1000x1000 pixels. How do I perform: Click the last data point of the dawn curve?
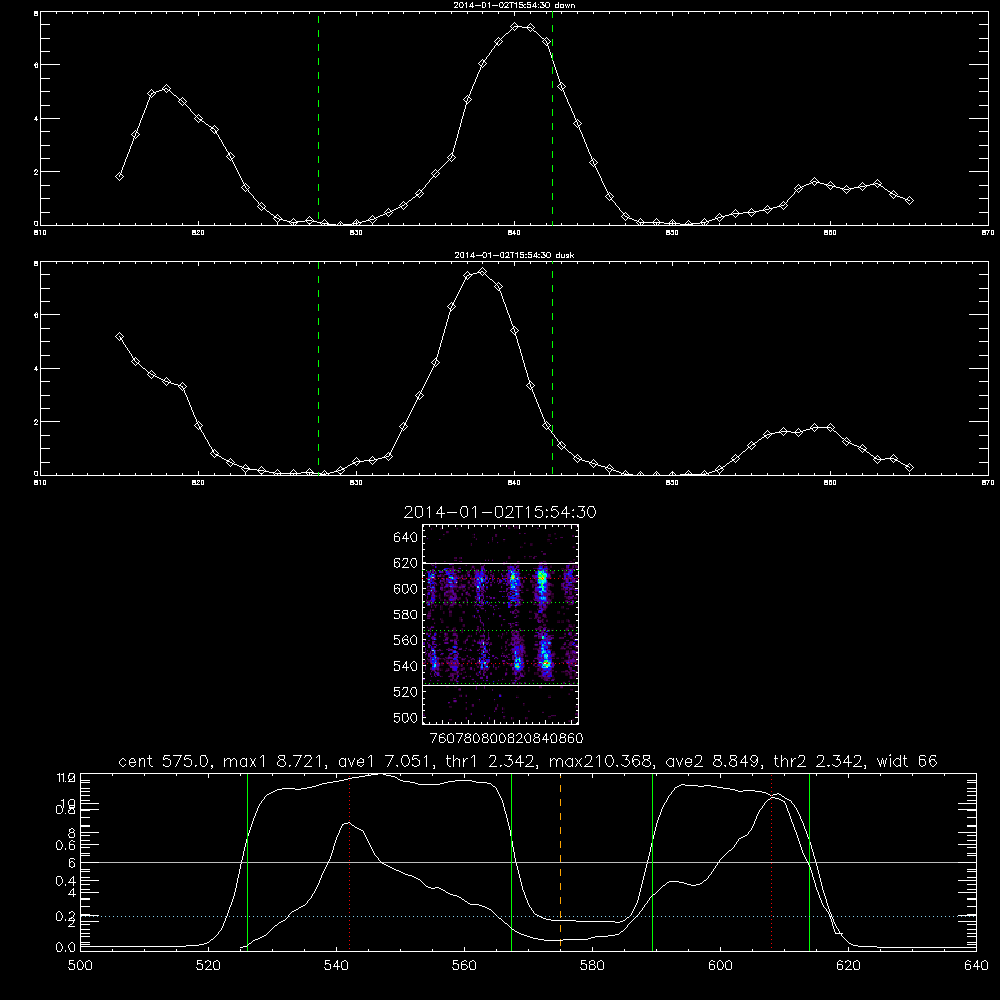point(909,200)
